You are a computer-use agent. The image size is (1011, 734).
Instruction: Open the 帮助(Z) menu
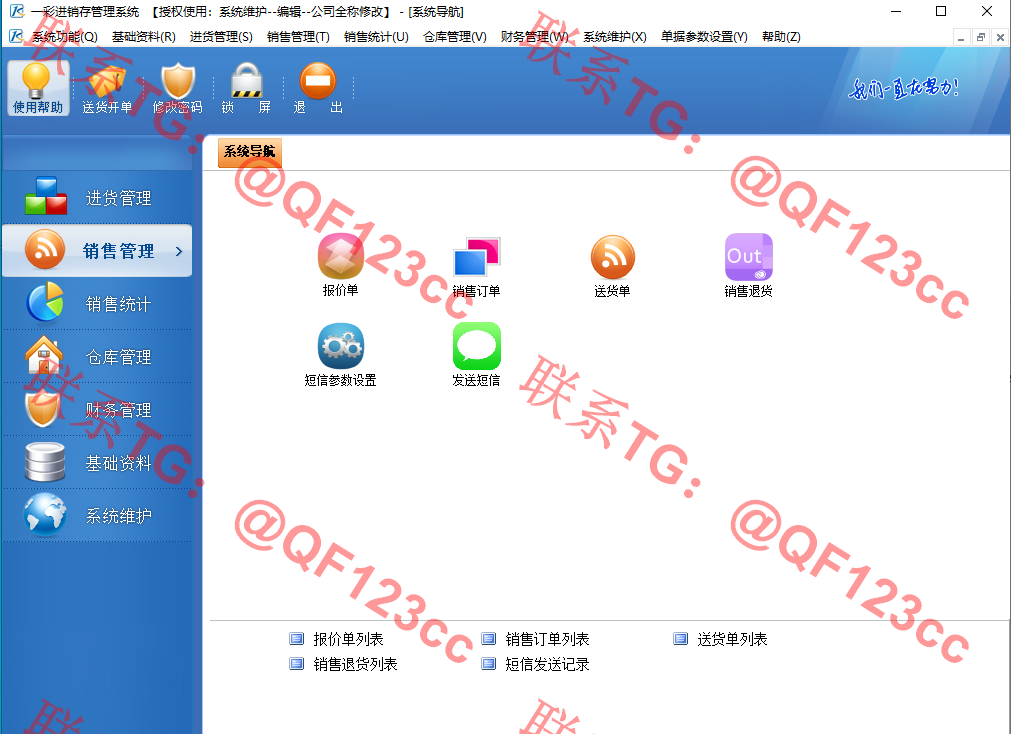click(x=781, y=37)
